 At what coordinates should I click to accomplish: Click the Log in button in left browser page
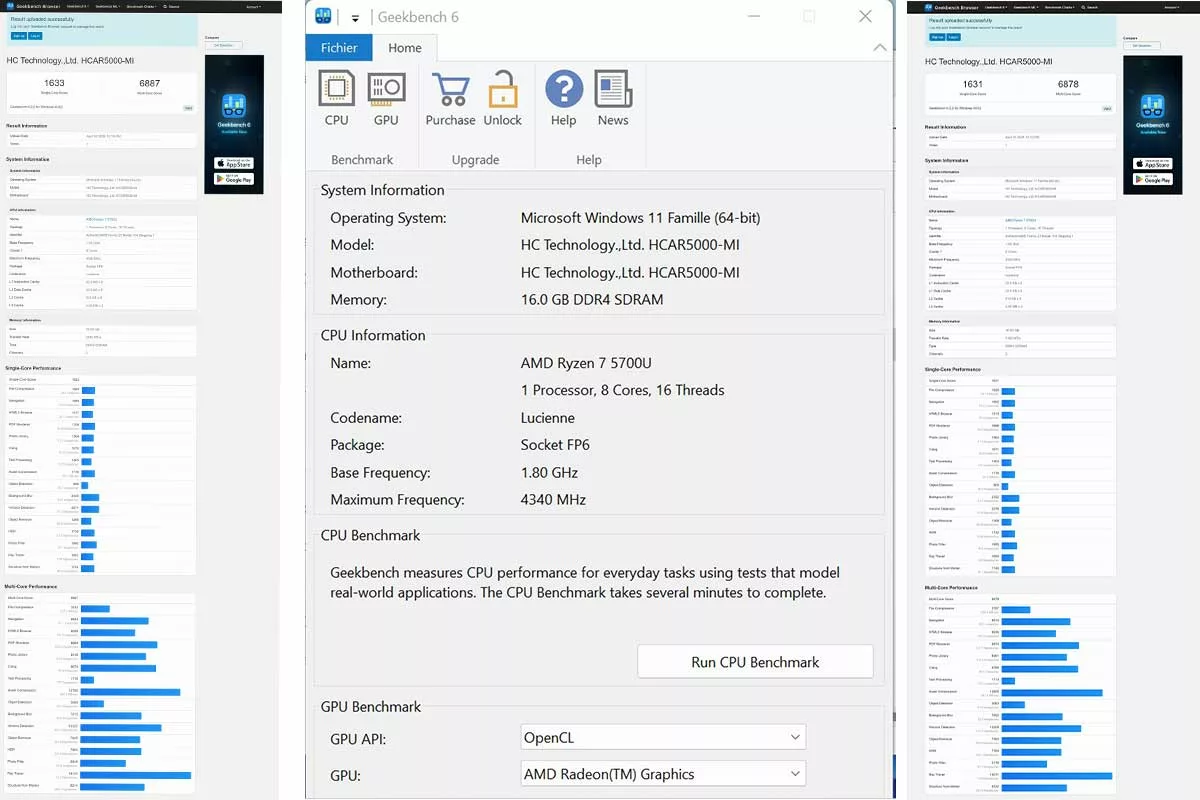tap(35, 36)
